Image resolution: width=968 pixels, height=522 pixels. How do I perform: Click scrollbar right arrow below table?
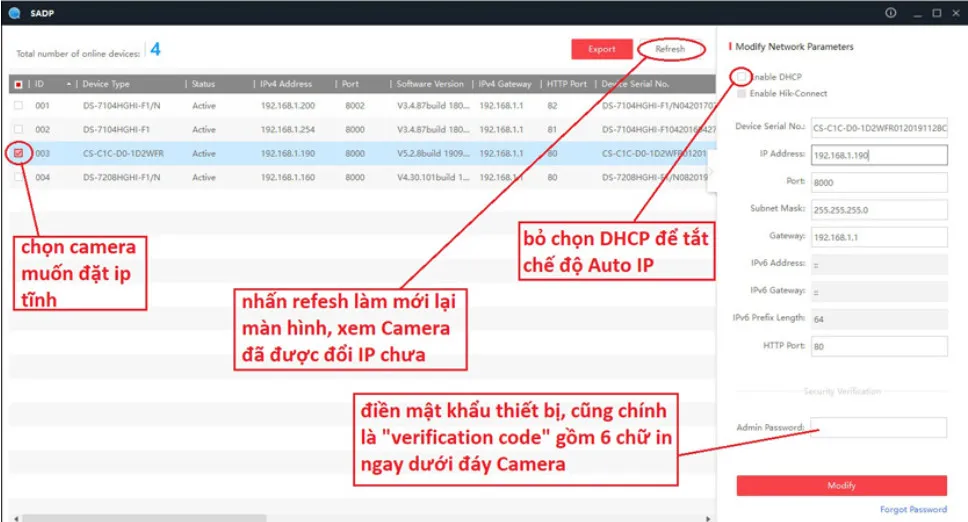click(708, 518)
